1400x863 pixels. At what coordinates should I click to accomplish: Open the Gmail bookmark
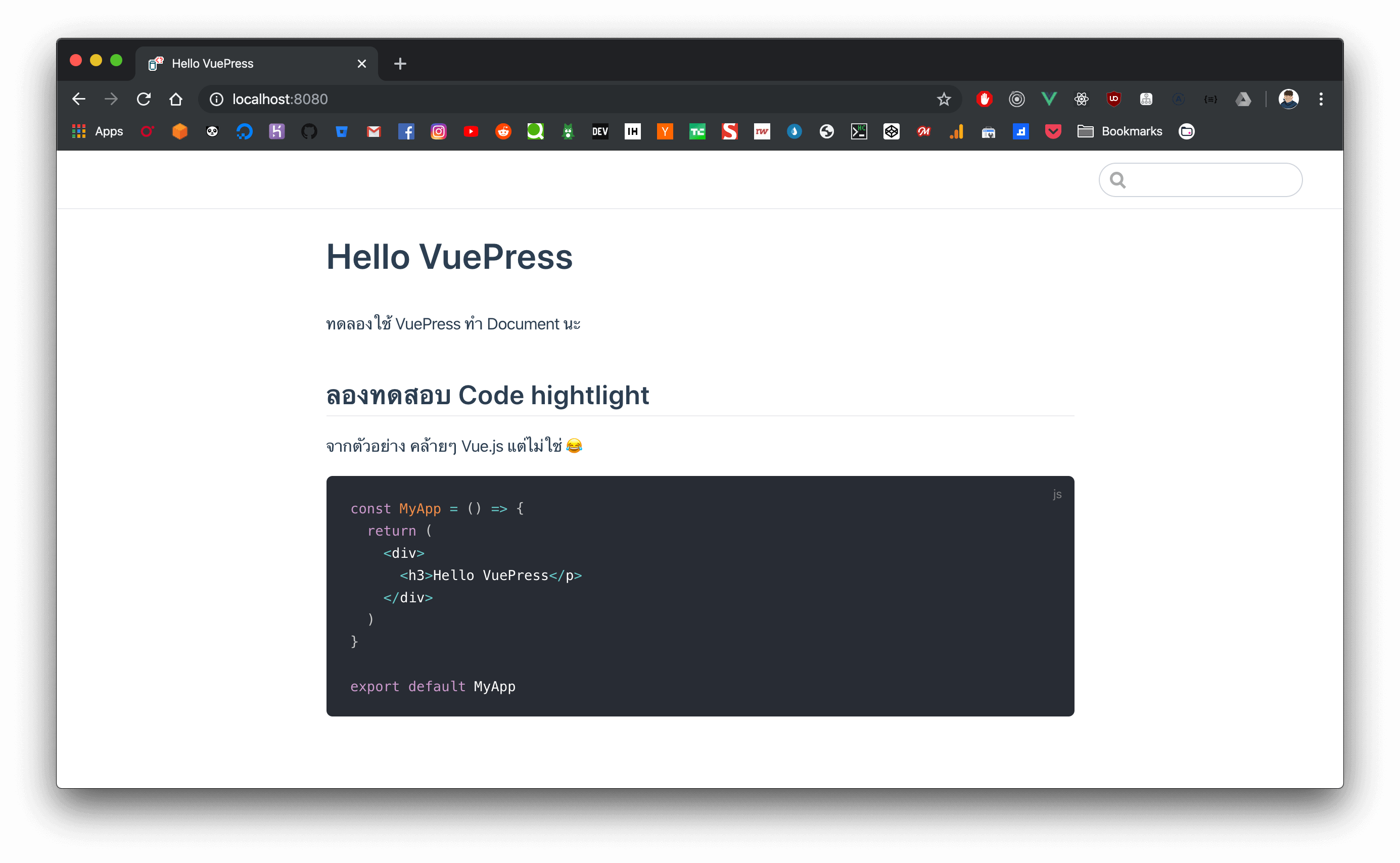pyautogui.click(x=374, y=131)
